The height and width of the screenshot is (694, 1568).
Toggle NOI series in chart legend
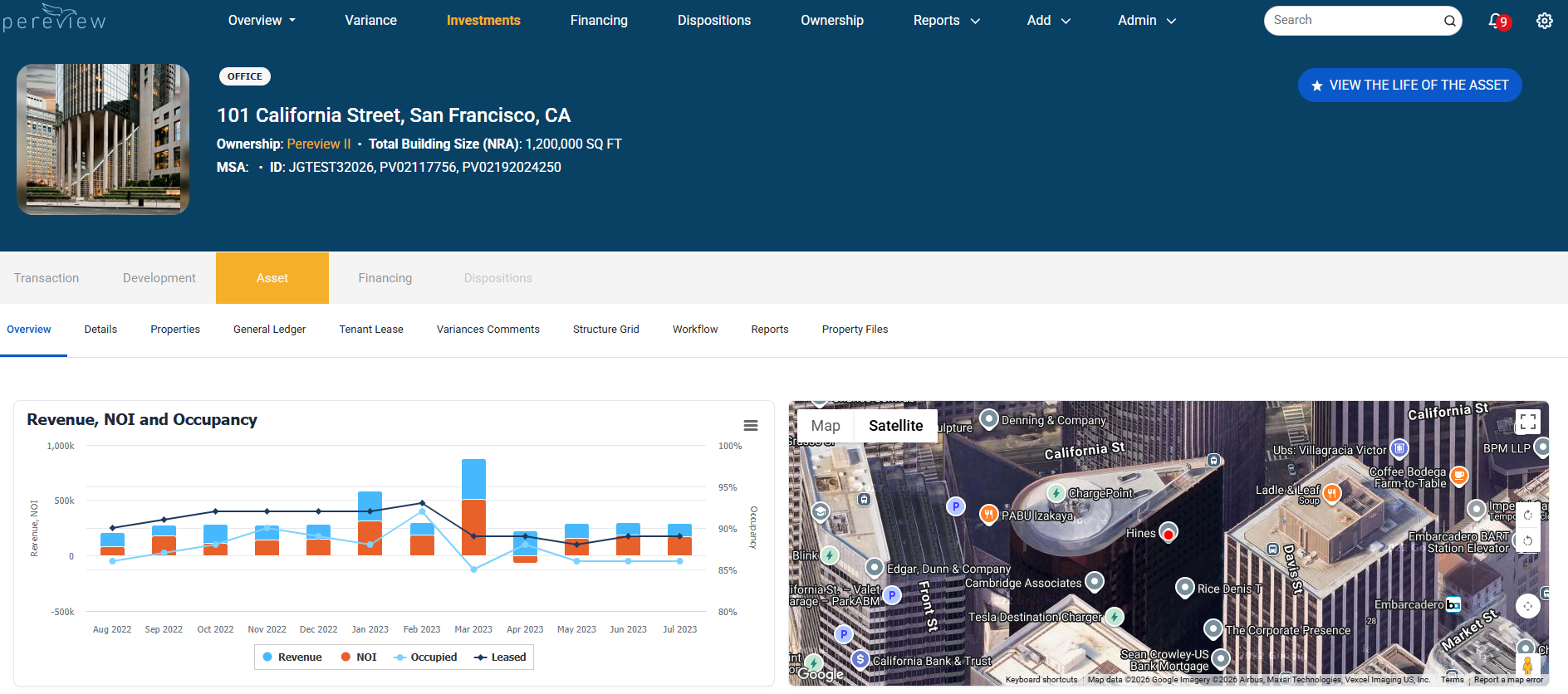coord(359,657)
